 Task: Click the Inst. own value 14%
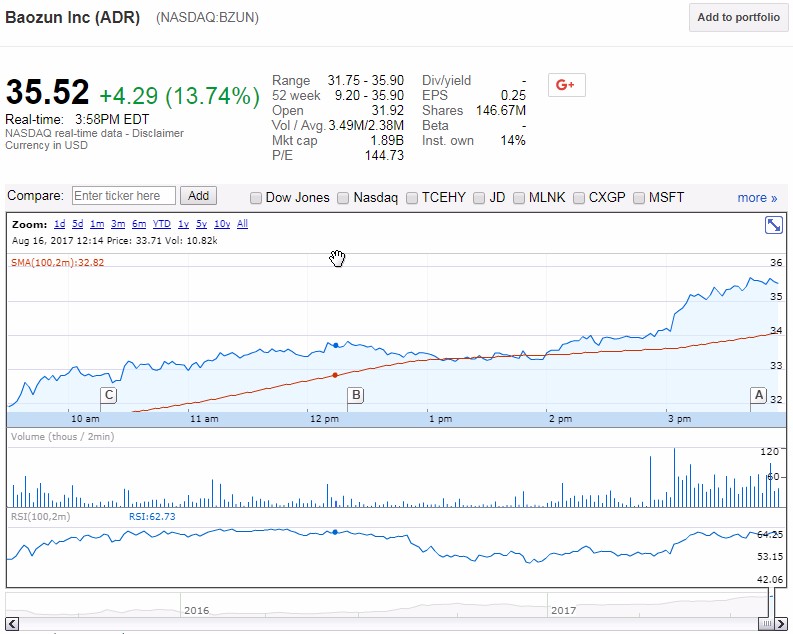coord(513,141)
